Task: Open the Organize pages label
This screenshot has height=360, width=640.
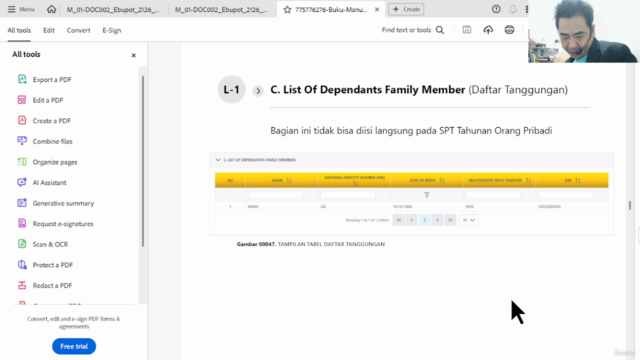Action: 55,162
